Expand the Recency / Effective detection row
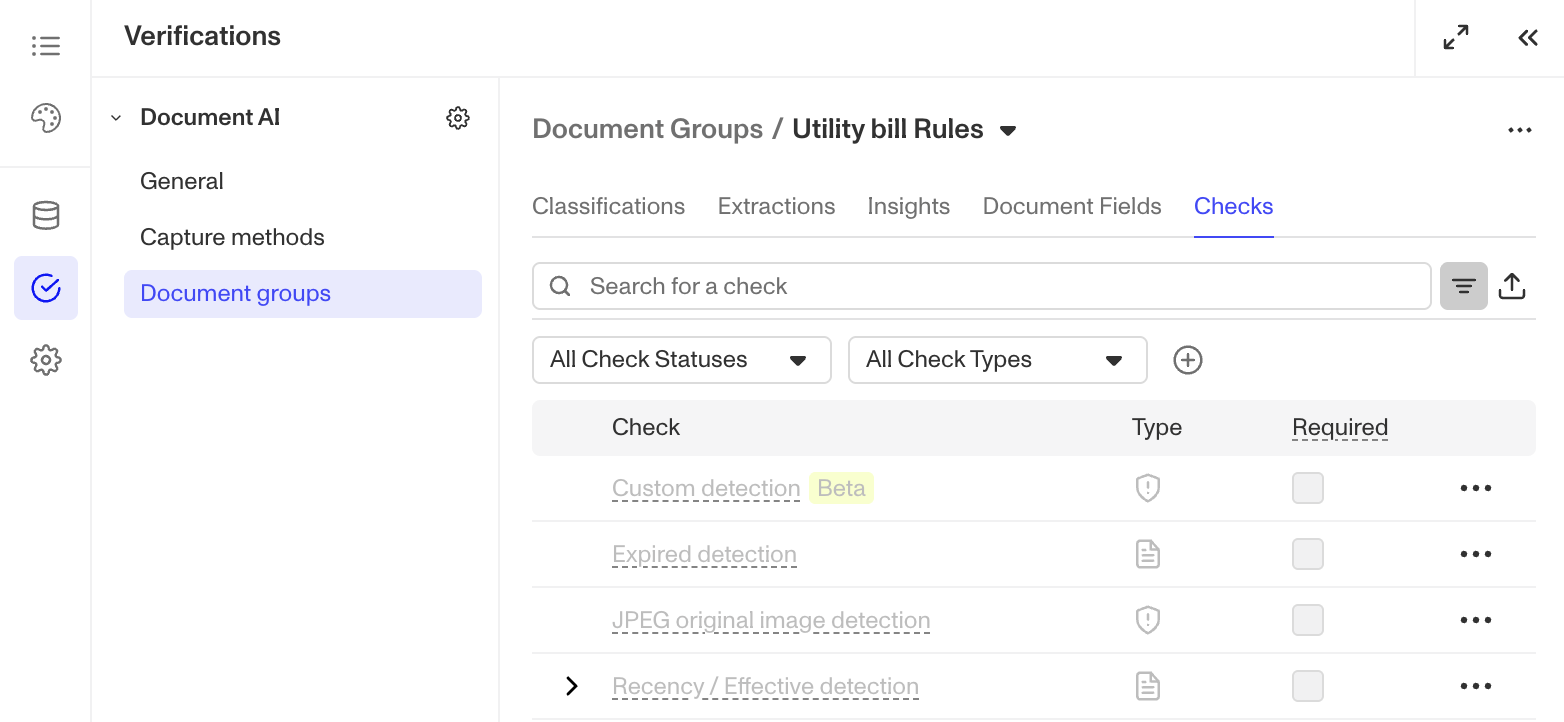 (x=572, y=686)
